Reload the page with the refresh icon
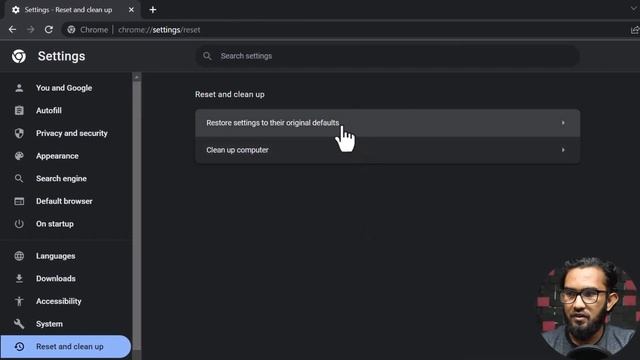This screenshot has height=360, width=640. coord(49,29)
